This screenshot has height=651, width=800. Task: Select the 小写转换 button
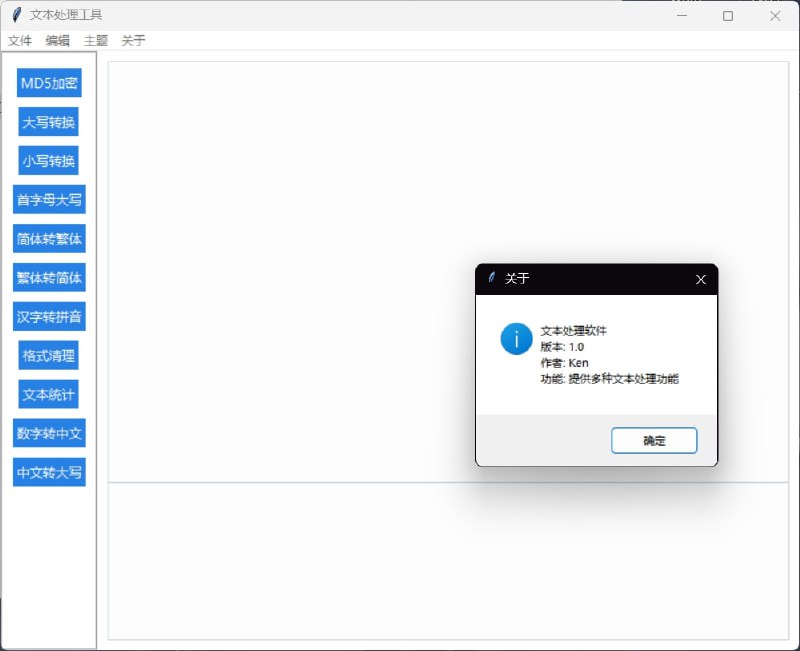coord(48,160)
